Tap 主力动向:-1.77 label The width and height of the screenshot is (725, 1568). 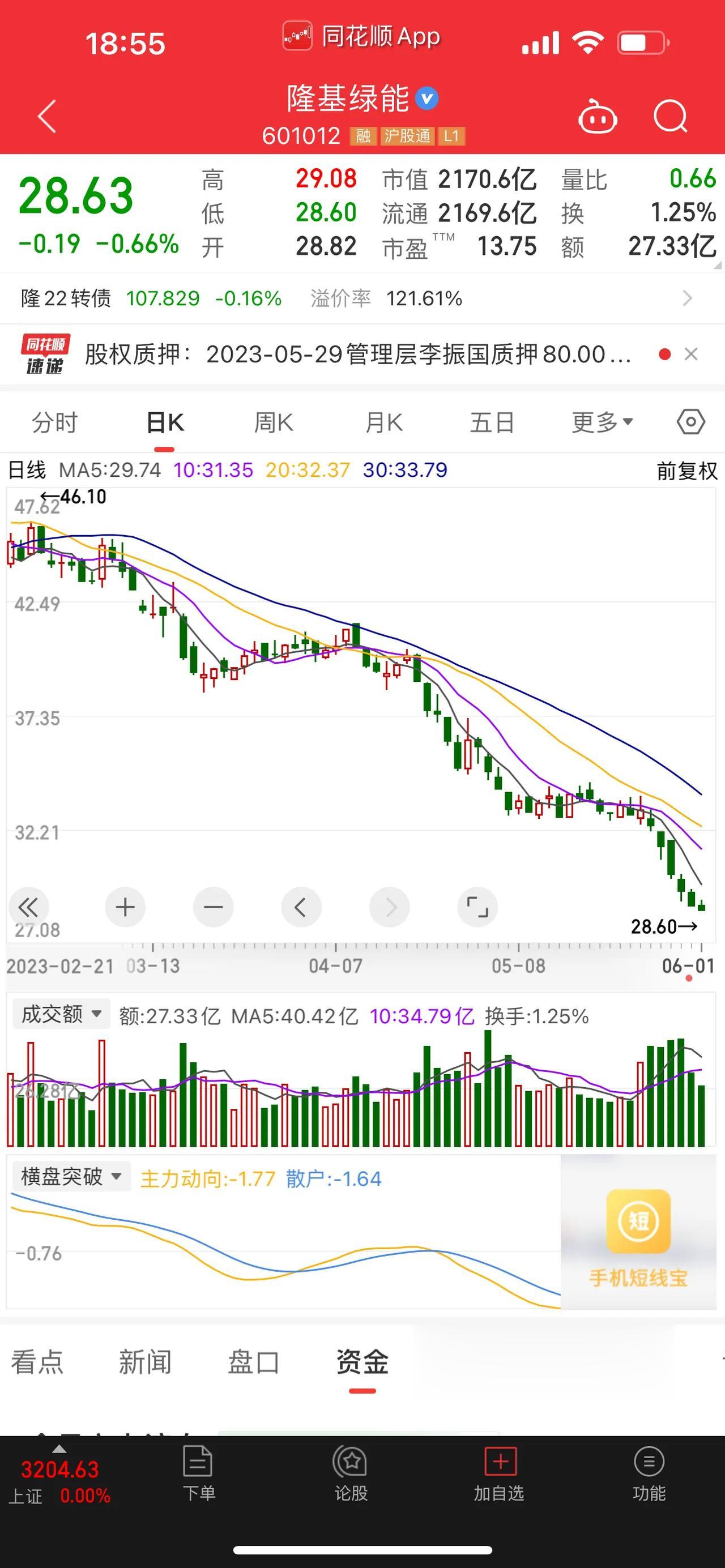click(x=207, y=1179)
